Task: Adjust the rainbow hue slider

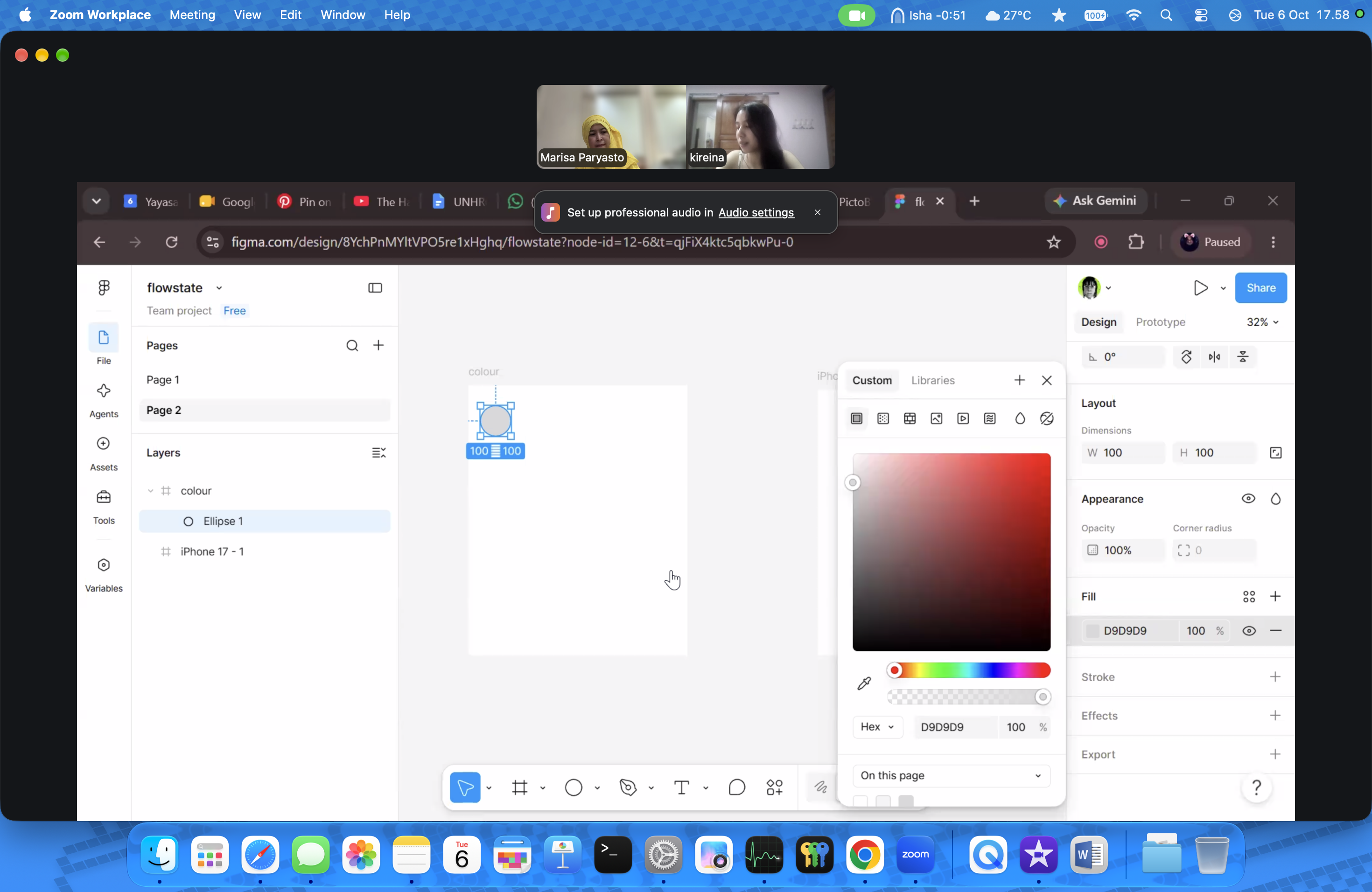Action: point(968,669)
